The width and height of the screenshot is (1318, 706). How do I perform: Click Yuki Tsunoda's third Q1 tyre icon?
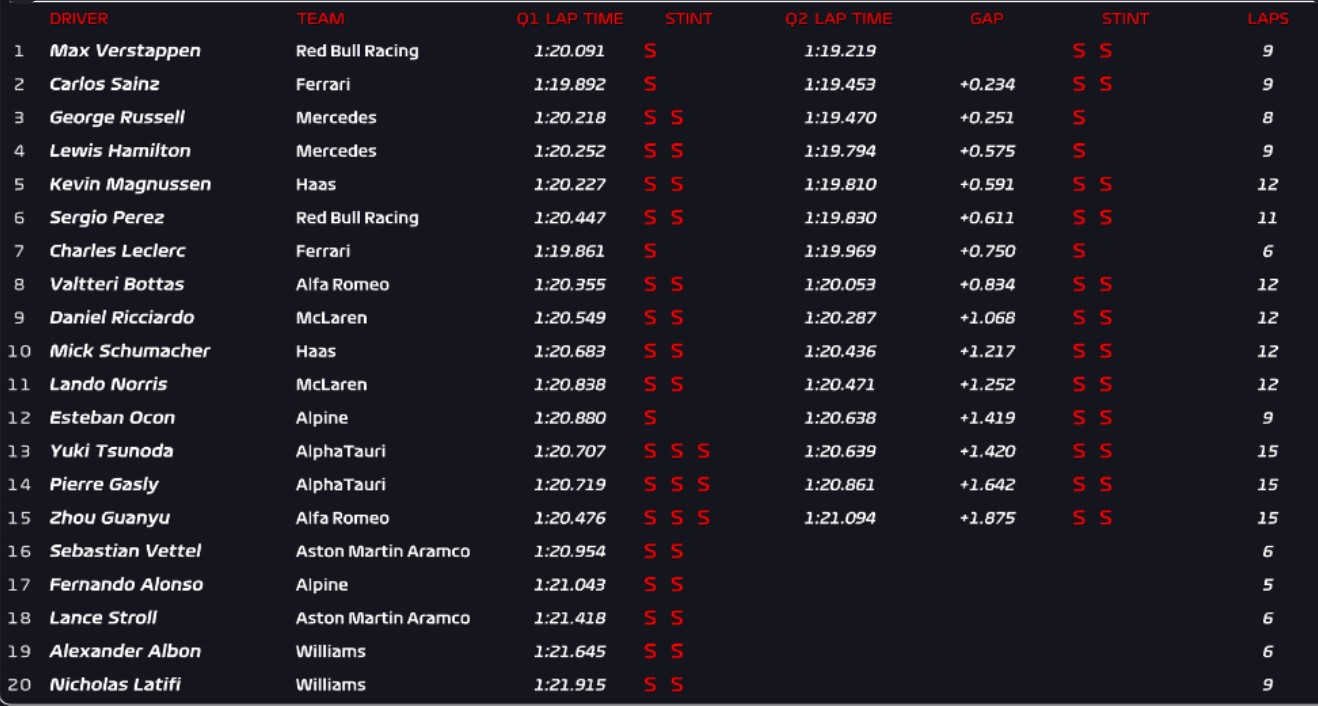(x=704, y=451)
